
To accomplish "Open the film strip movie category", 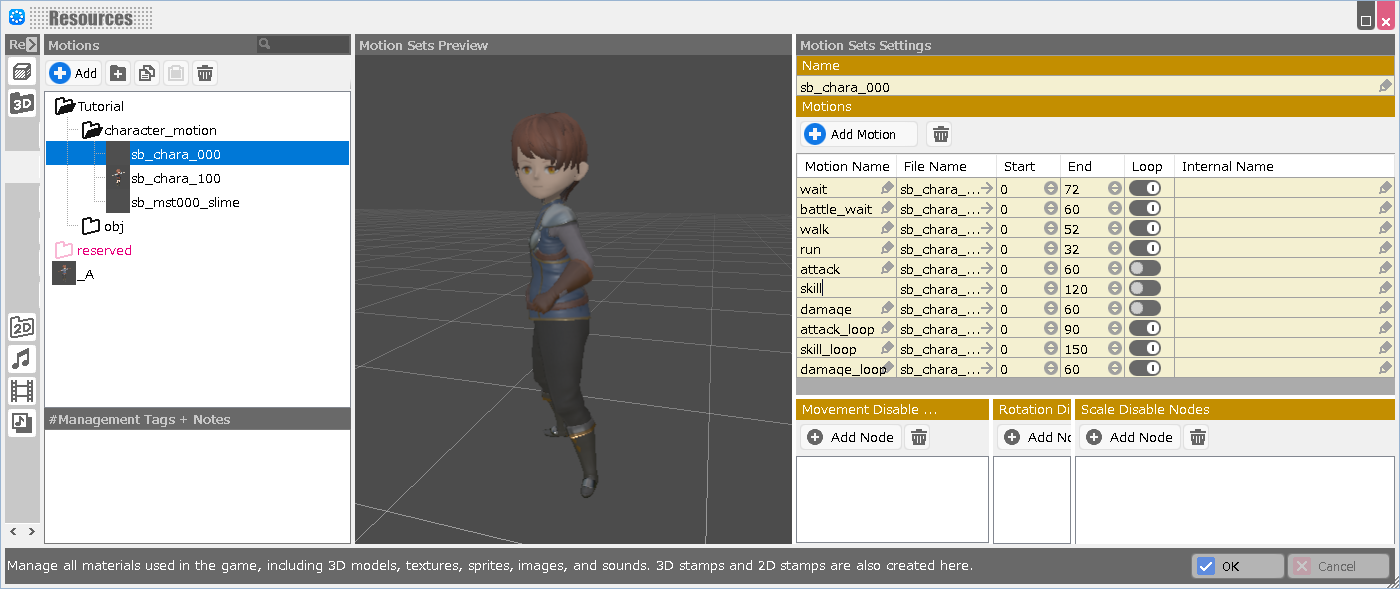I will [22, 391].
